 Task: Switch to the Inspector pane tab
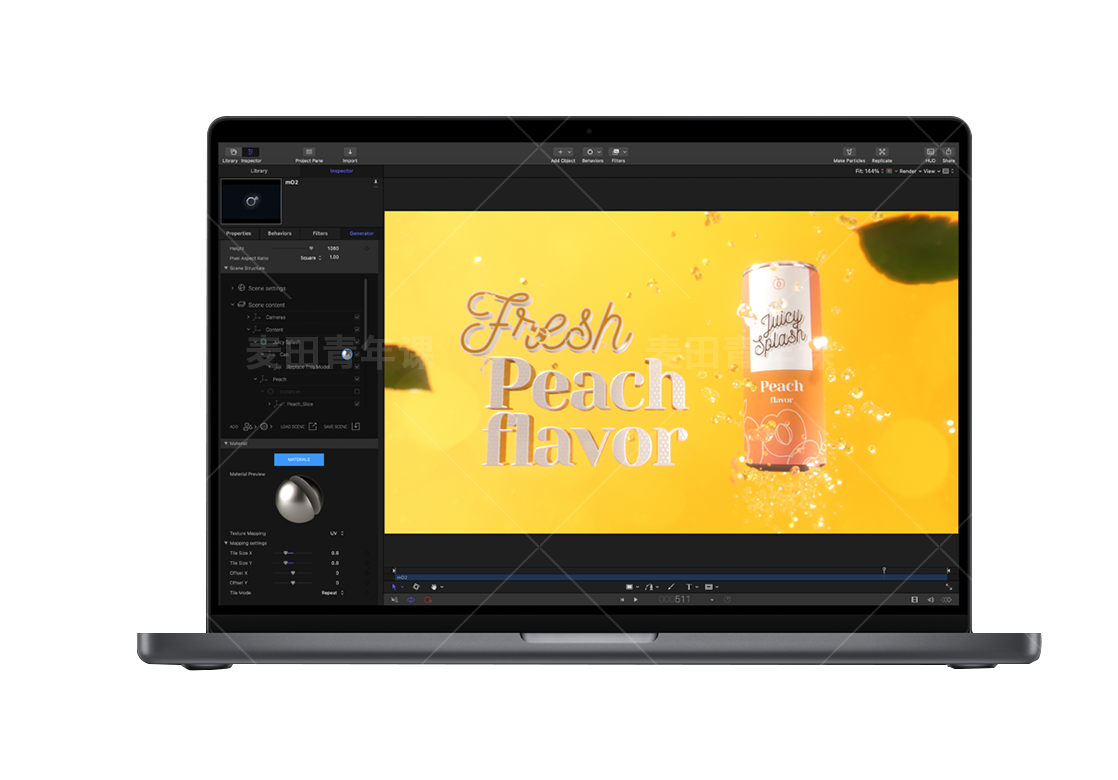click(x=342, y=171)
